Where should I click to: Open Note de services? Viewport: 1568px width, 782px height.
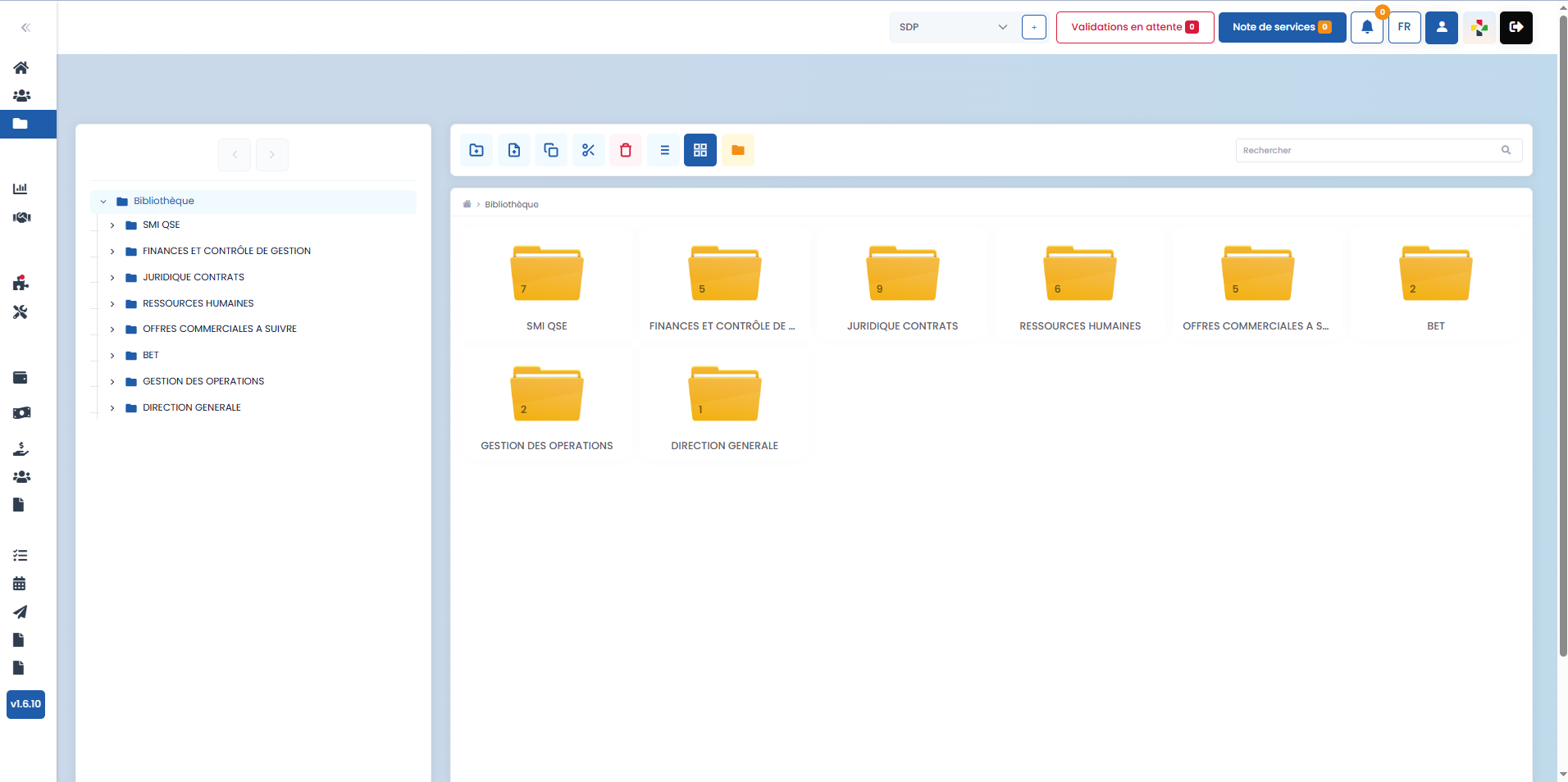[1281, 27]
